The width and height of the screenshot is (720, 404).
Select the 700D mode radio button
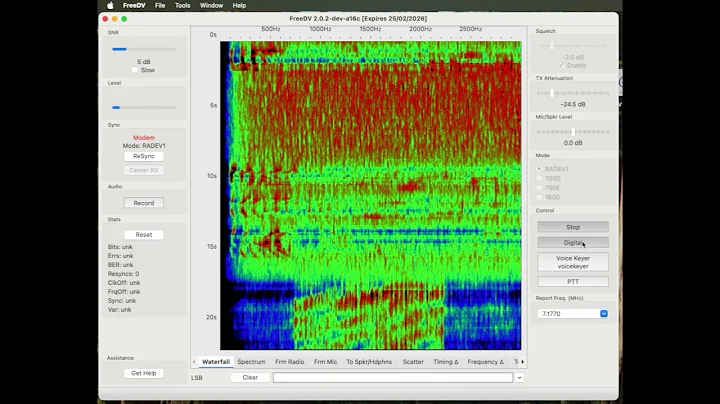click(x=540, y=179)
